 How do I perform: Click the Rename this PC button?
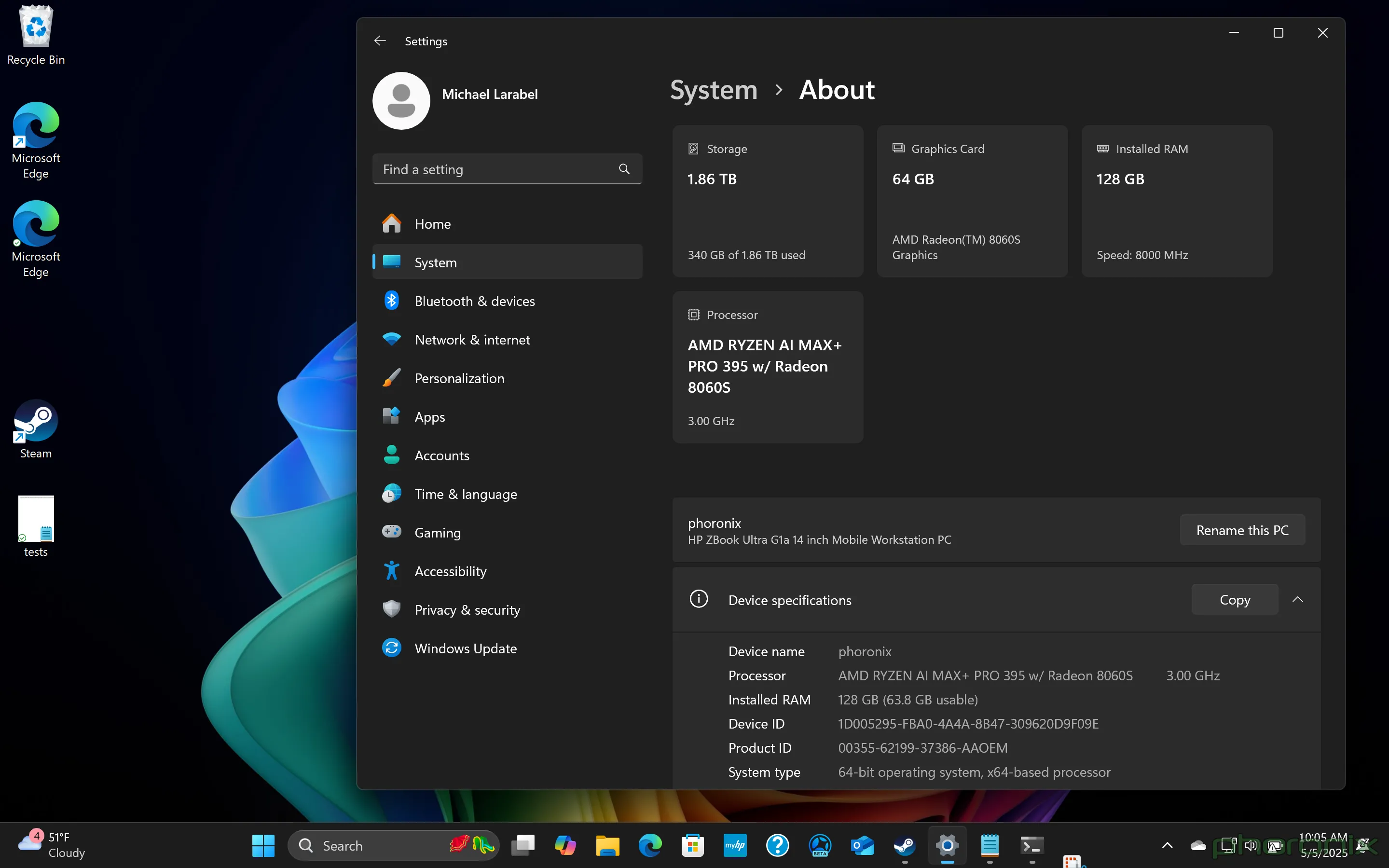tap(1242, 530)
